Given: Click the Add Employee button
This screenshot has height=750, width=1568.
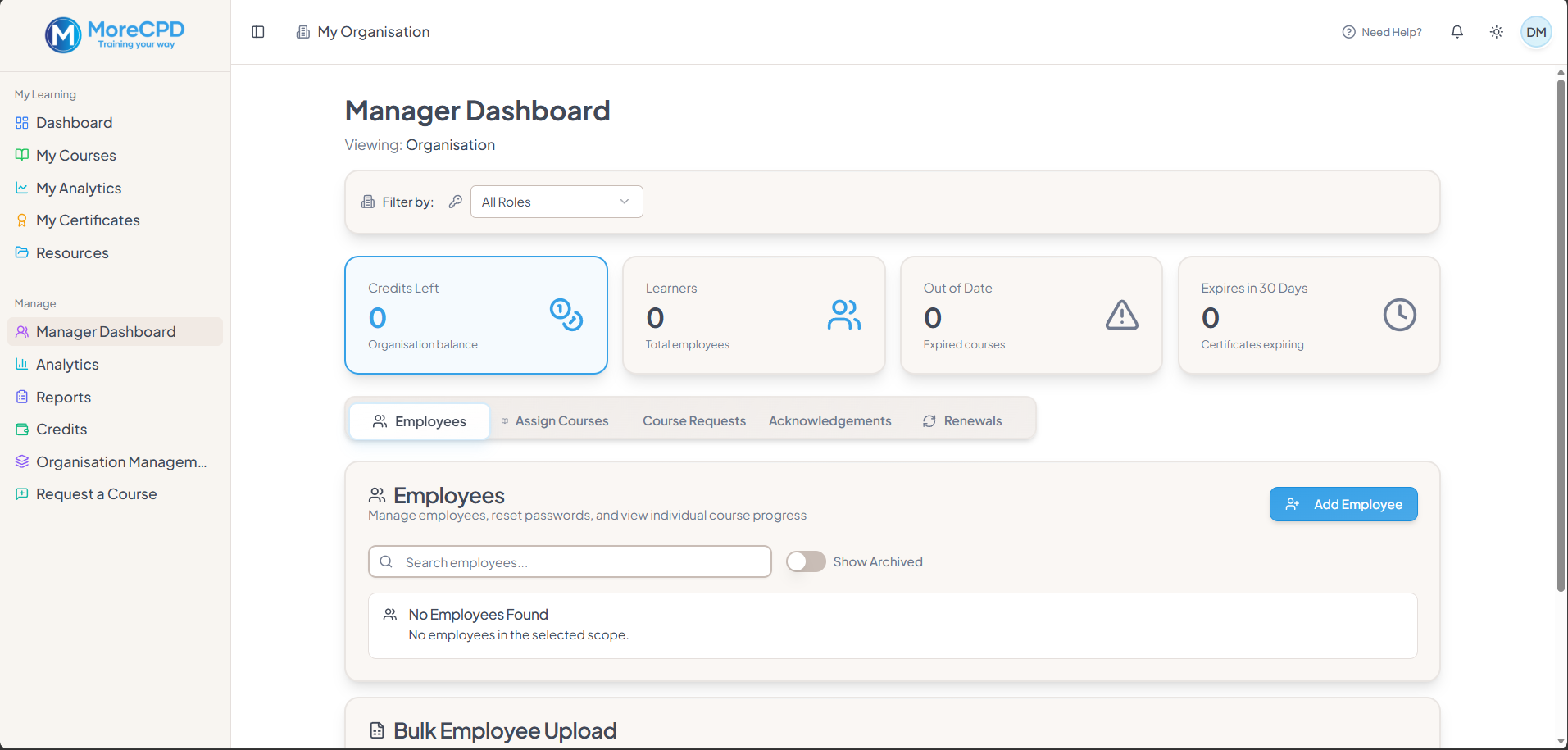Looking at the screenshot, I should coord(1343,504).
